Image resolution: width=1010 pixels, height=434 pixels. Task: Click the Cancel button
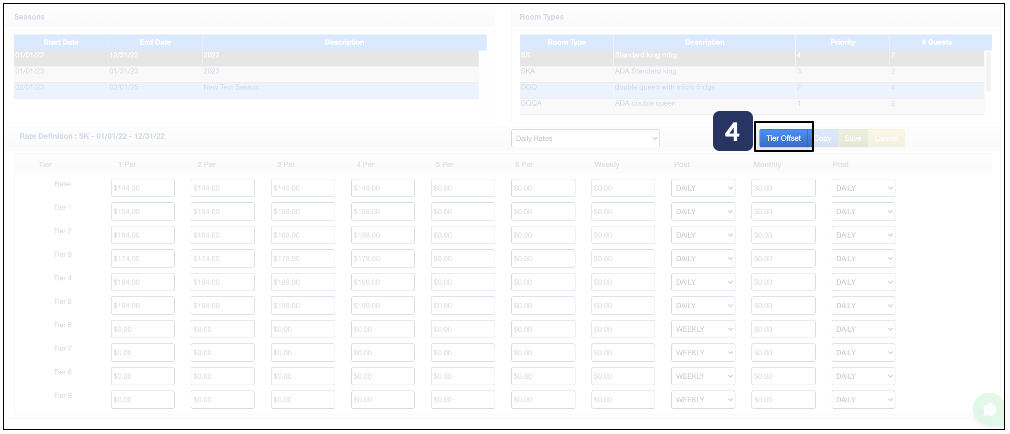(x=887, y=138)
